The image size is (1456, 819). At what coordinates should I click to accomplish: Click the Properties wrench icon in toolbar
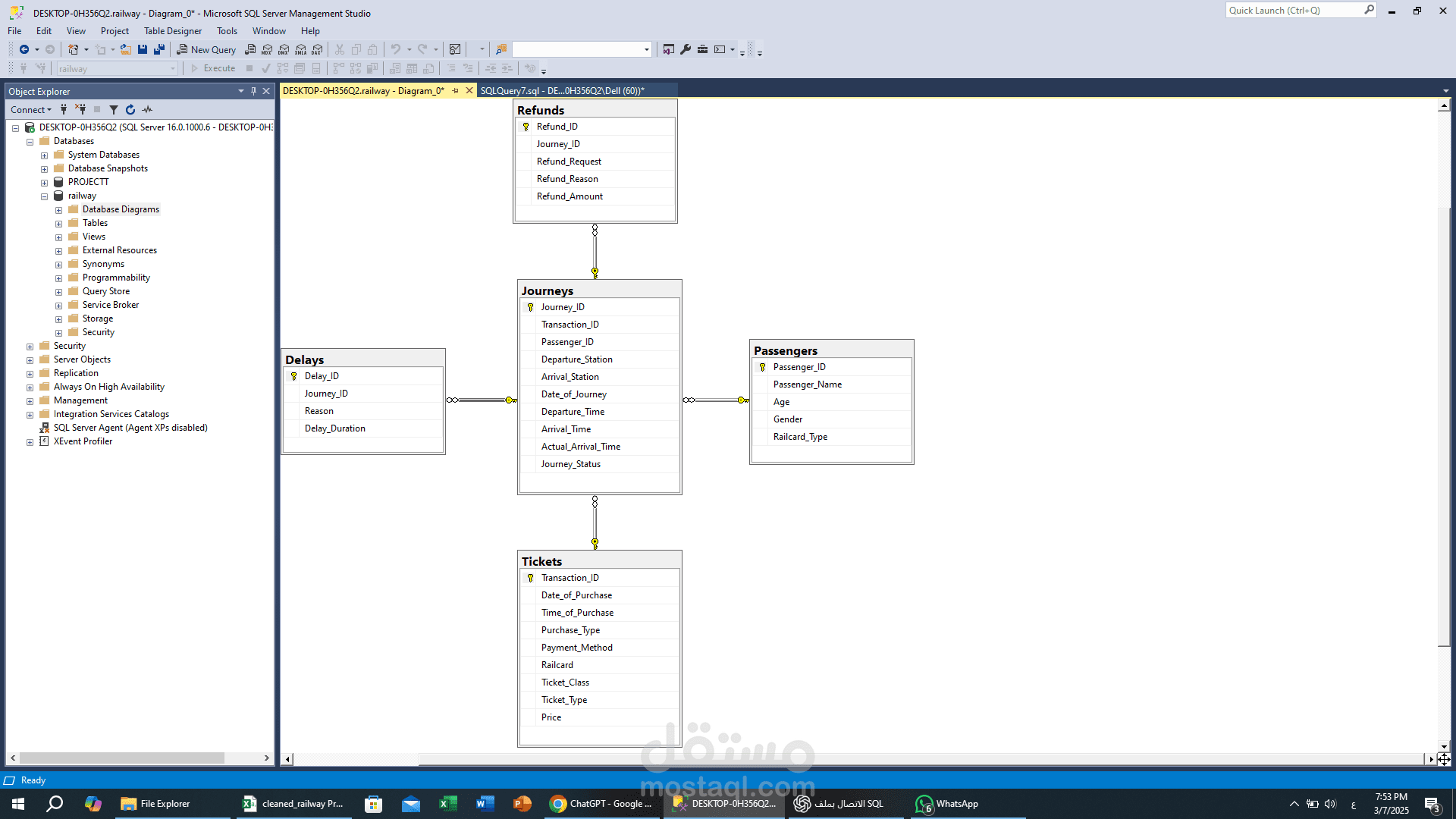pos(686,49)
